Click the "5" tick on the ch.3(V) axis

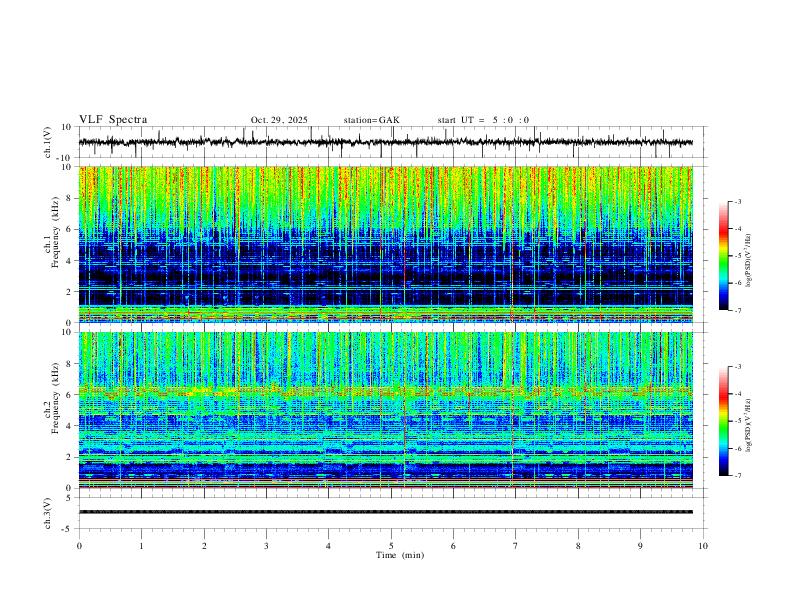point(70,498)
